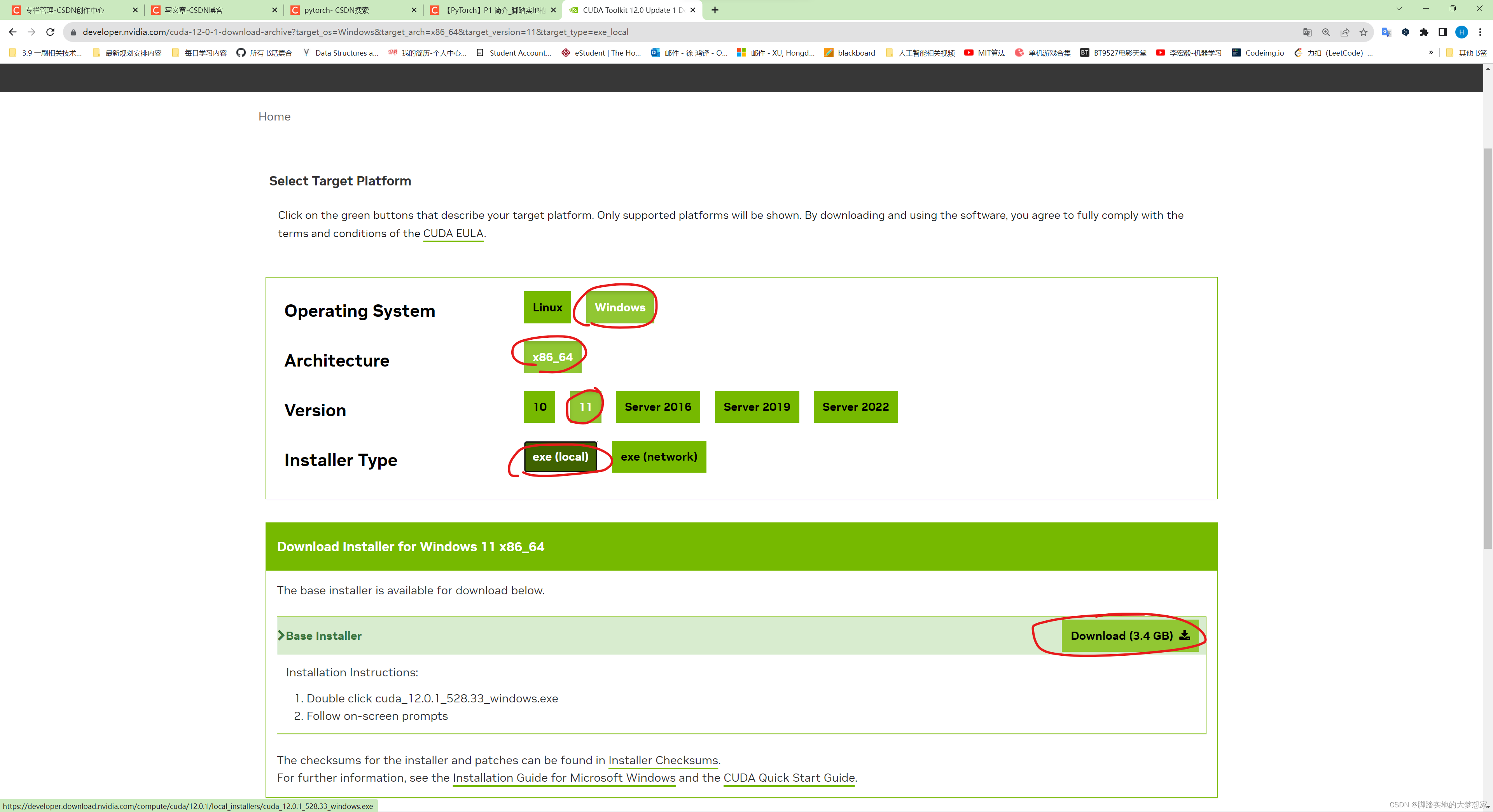
Task: Choose Server 2022 as the Windows version
Action: pyautogui.click(x=855, y=407)
